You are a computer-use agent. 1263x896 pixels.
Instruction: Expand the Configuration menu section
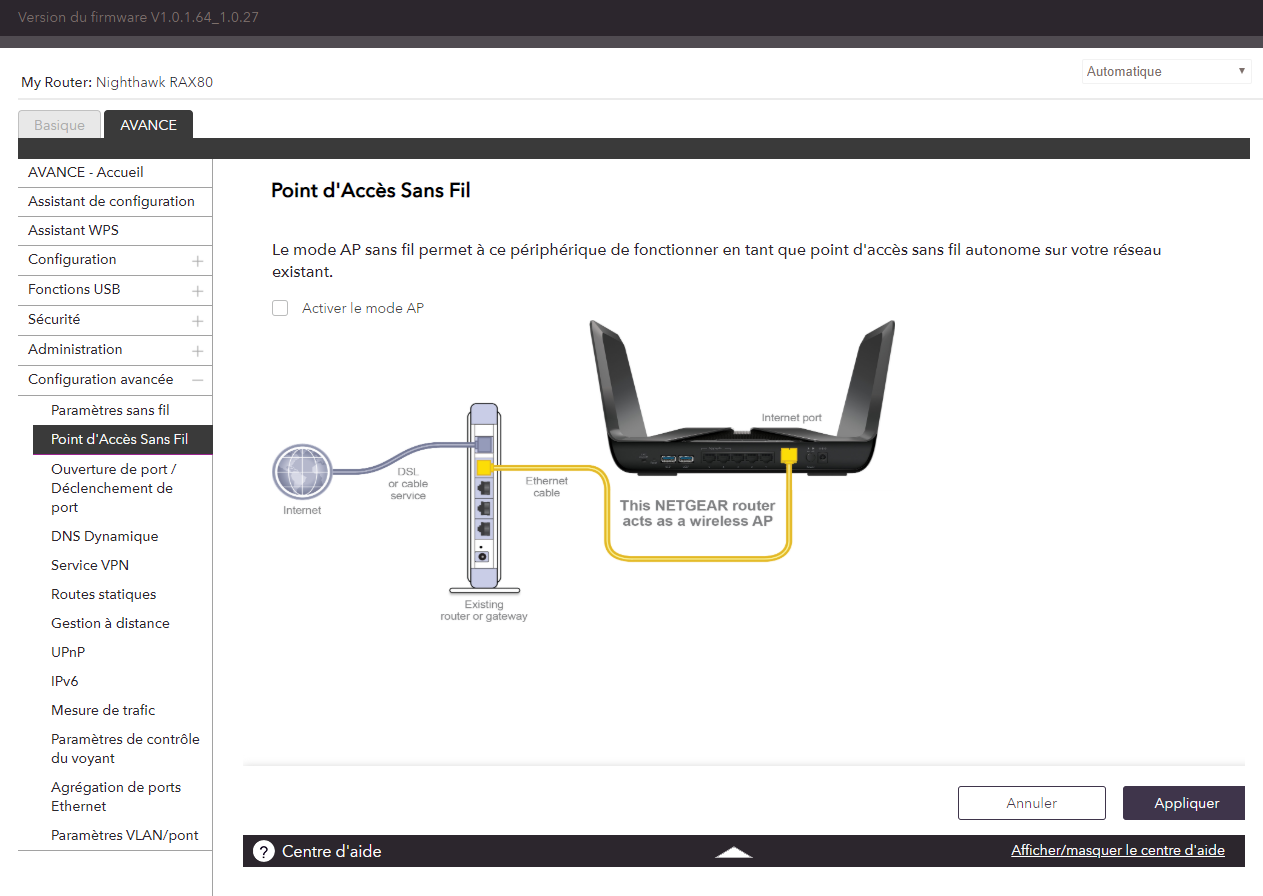[x=198, y=261]
